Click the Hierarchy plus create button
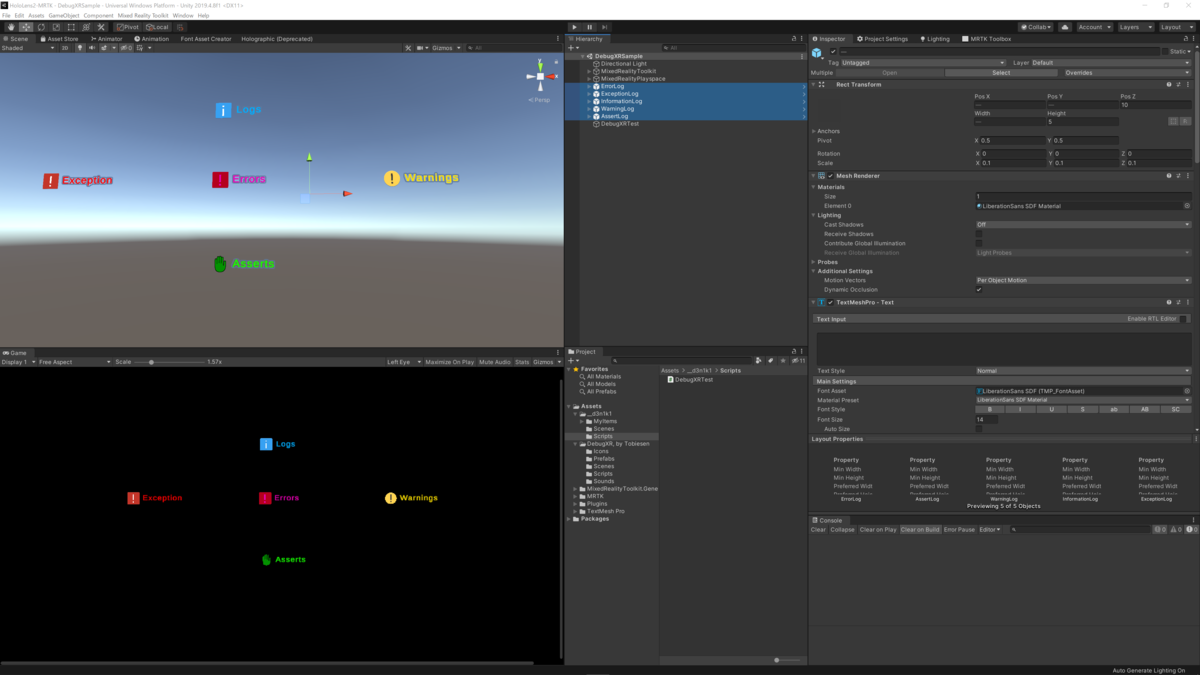 point(573,47)
